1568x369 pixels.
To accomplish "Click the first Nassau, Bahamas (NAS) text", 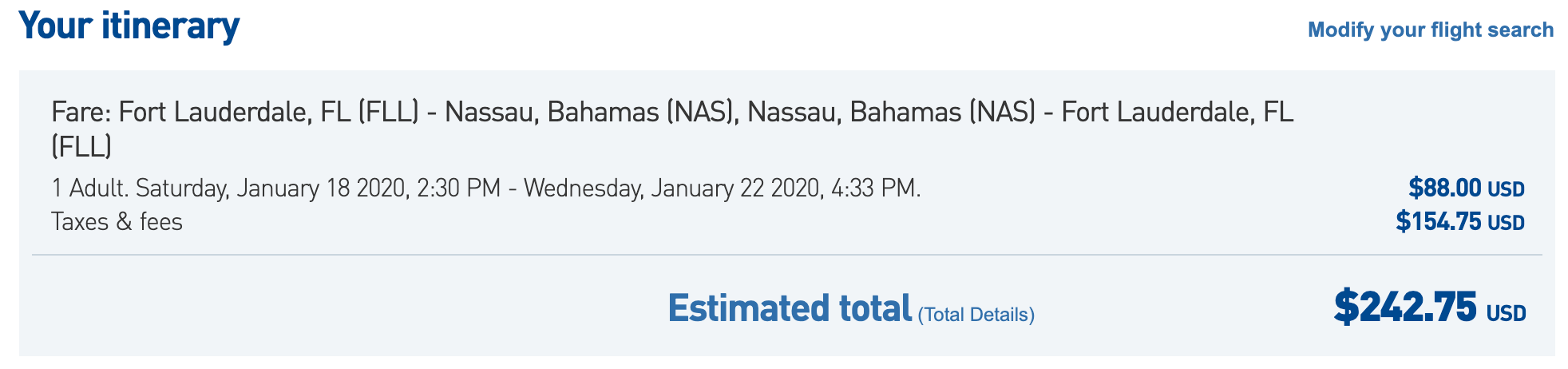I will pyautogui.click(x=589, y=112).
